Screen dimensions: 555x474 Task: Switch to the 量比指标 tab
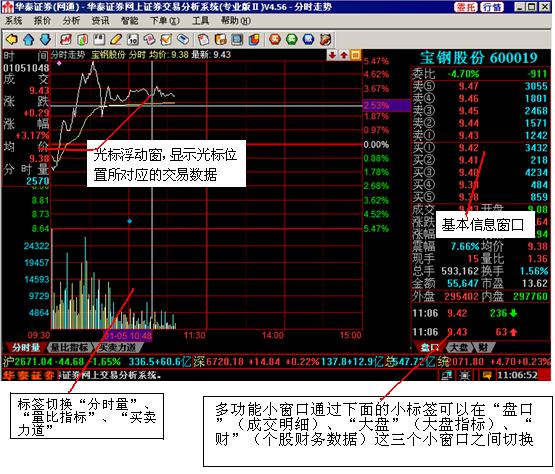click(69, 347)
